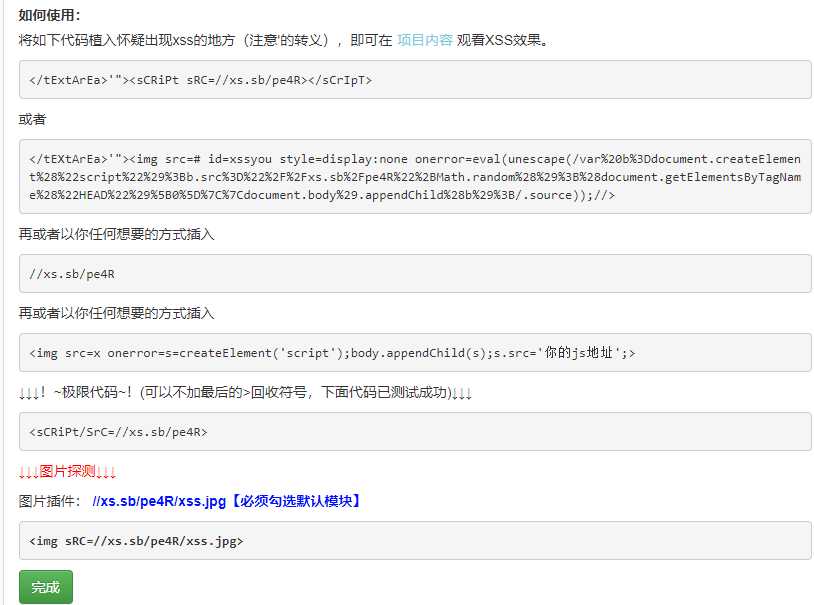Select the img sRC xss.jpg code box

coord(415,541)
